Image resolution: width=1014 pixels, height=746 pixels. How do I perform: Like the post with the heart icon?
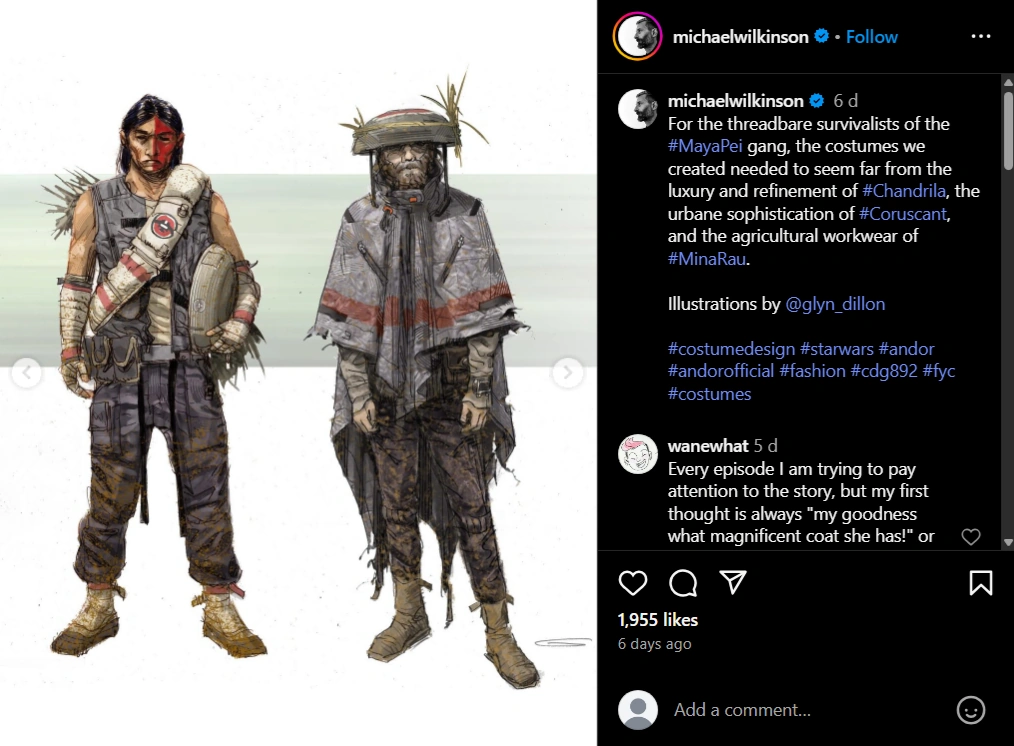click(632, 582)
